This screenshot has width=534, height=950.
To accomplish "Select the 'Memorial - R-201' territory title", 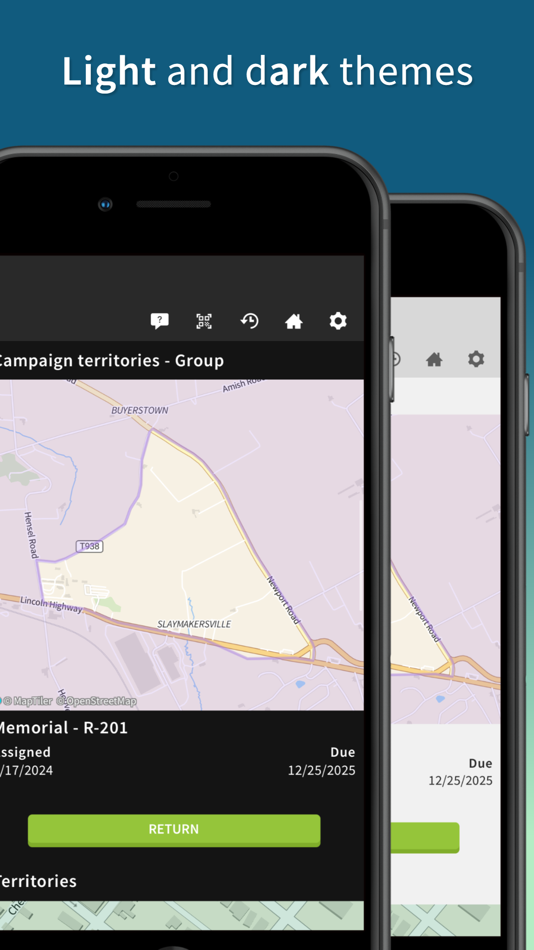I will (x=62, y=727).
